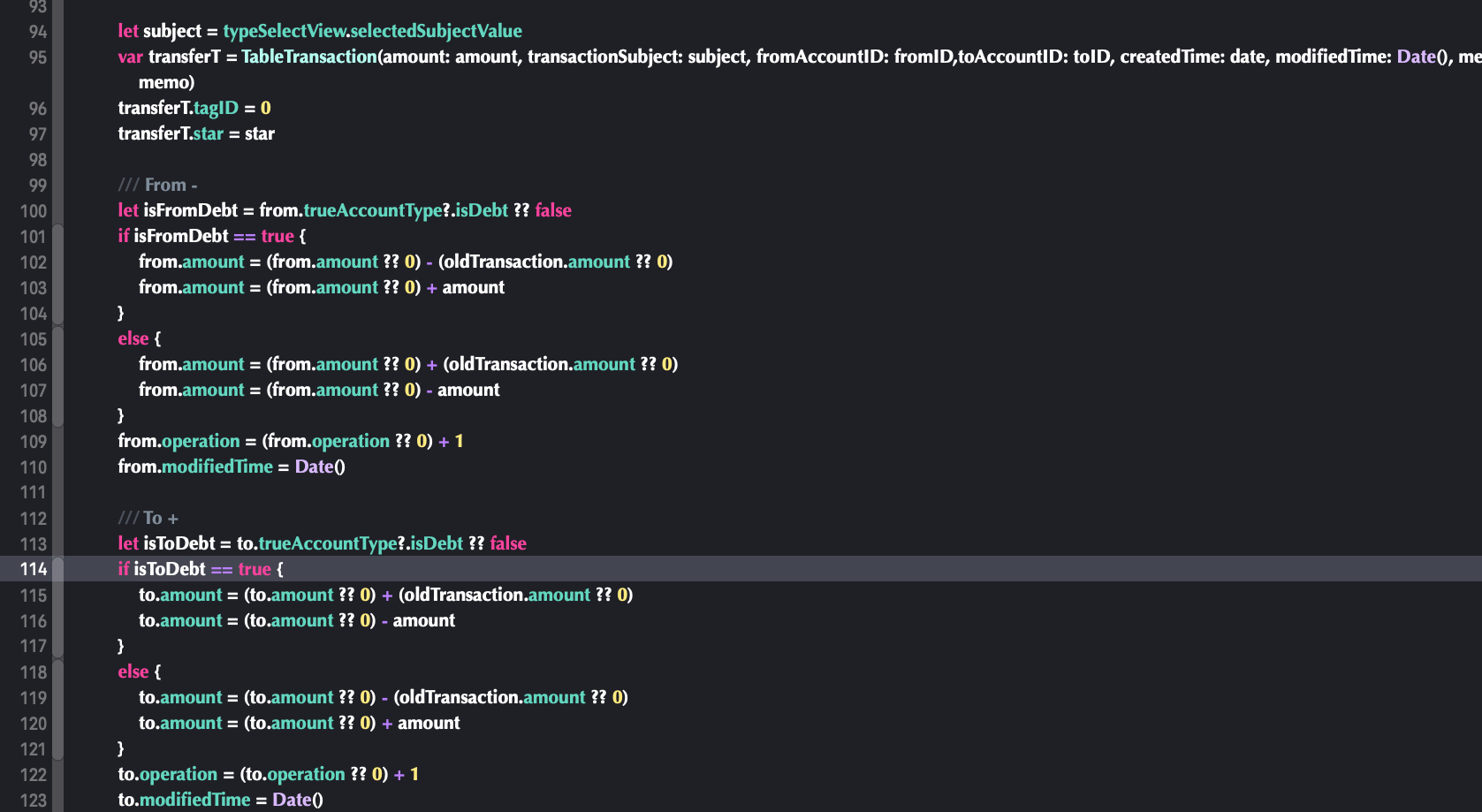Click trailing 'amount' on line 116
1482x812 pixels.
tap(424, 621)
